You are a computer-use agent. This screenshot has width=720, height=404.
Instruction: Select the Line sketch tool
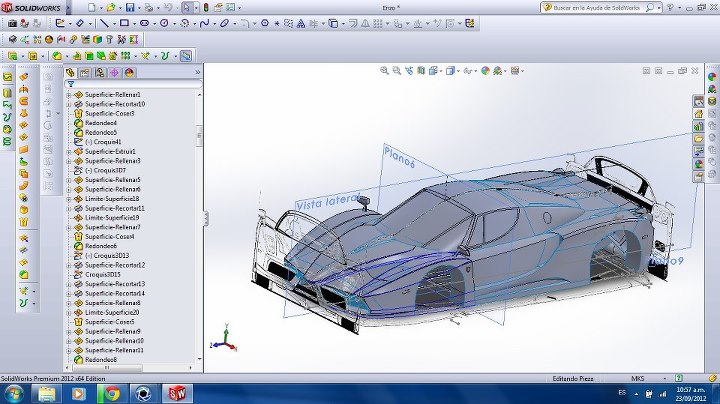point(105,23)
